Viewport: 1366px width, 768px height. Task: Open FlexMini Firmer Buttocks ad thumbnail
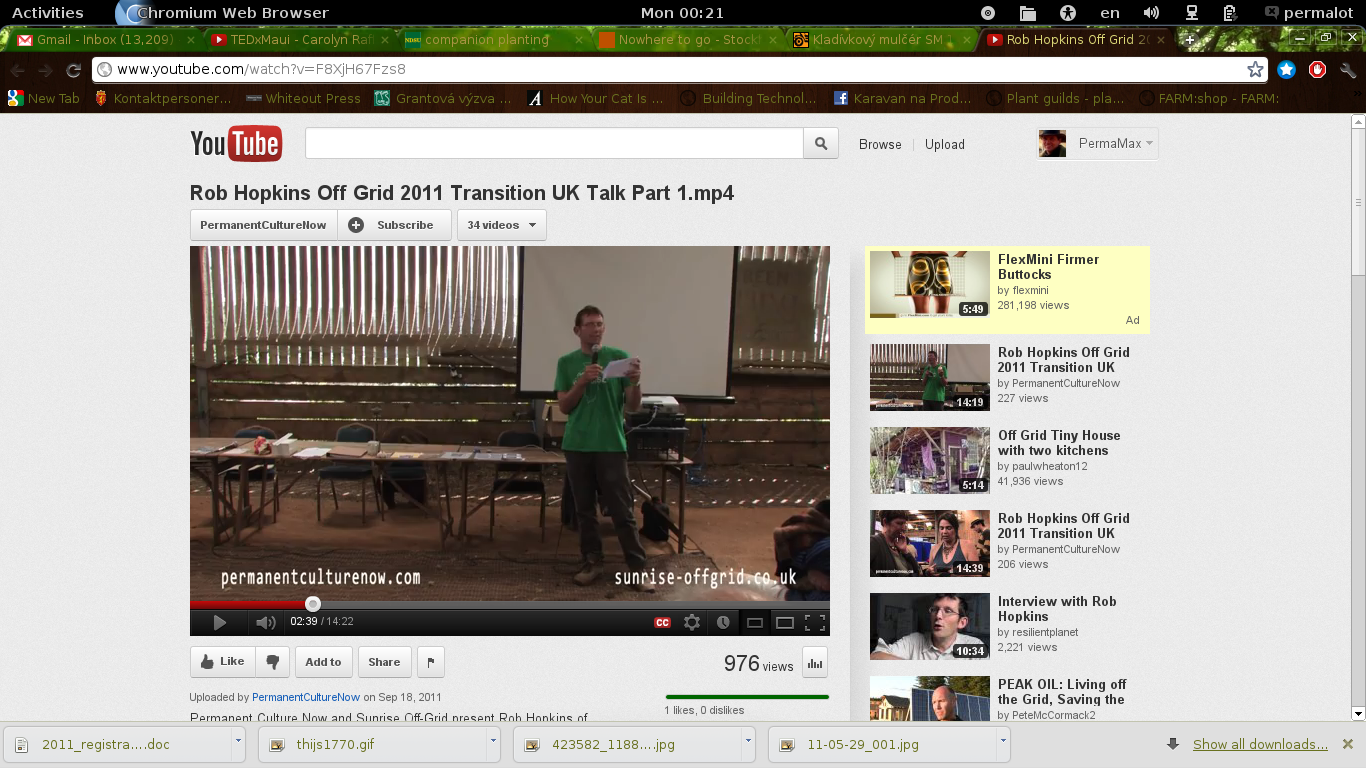tap(930, 284)
